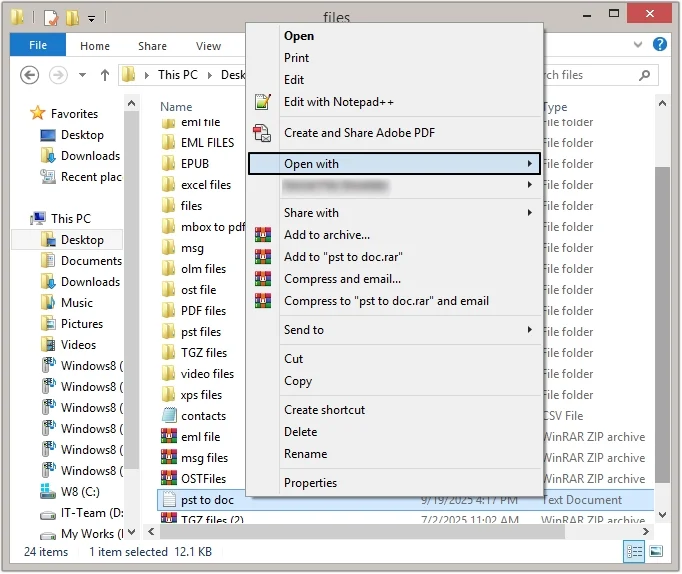Switch to Details view icon
682x574 pixels.
[x=634, y=552]
